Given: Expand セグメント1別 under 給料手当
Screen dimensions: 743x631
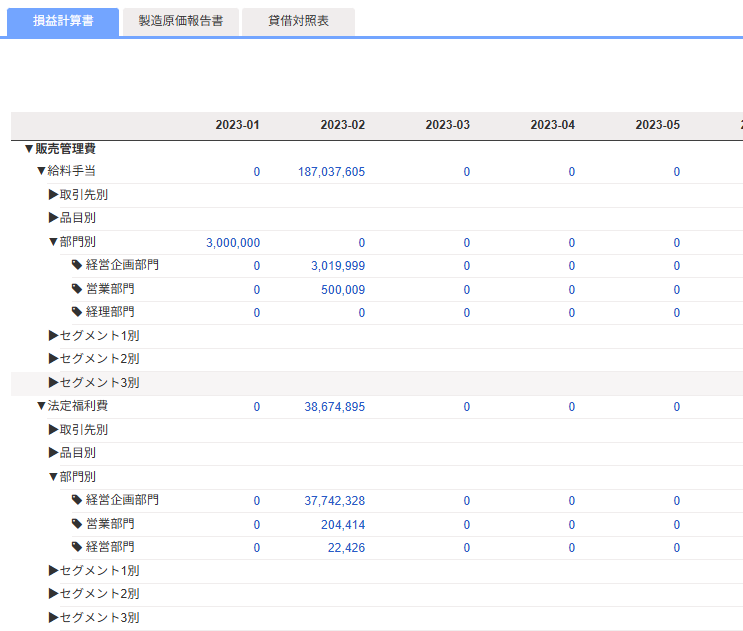Looking at the screenshot, I should [54, 335].
